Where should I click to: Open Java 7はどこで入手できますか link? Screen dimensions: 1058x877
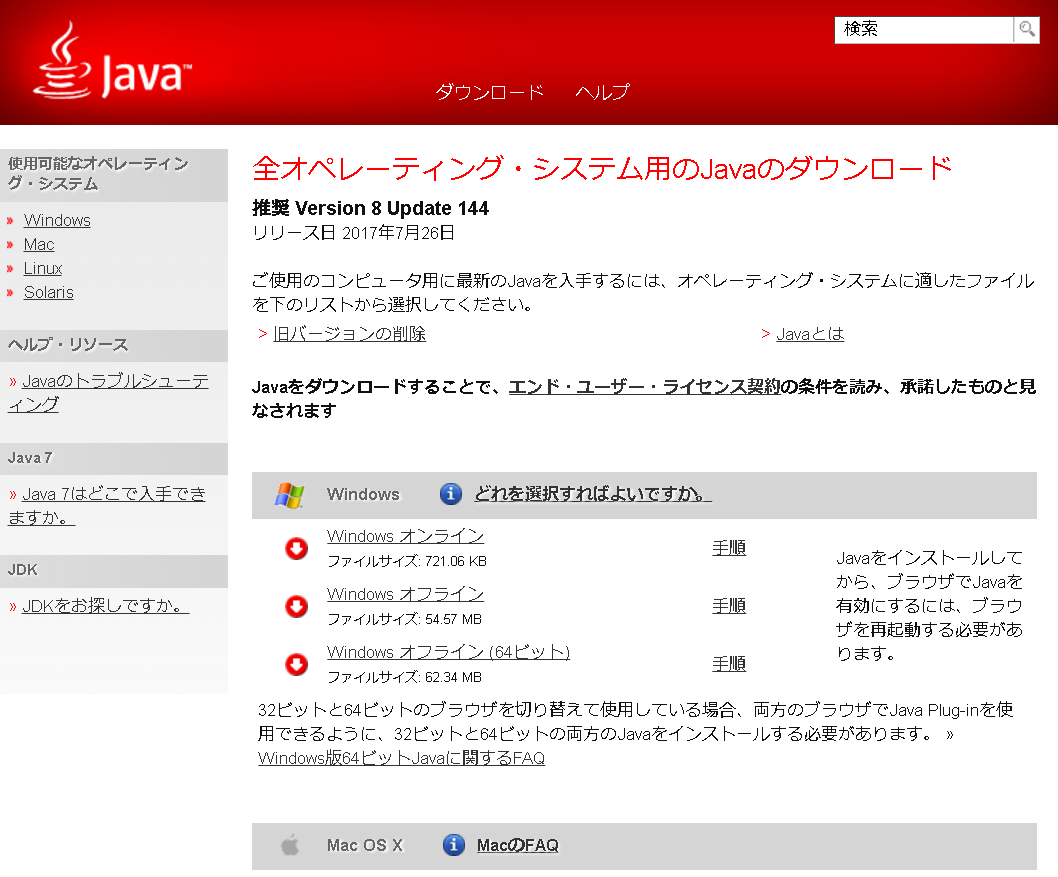107,506
